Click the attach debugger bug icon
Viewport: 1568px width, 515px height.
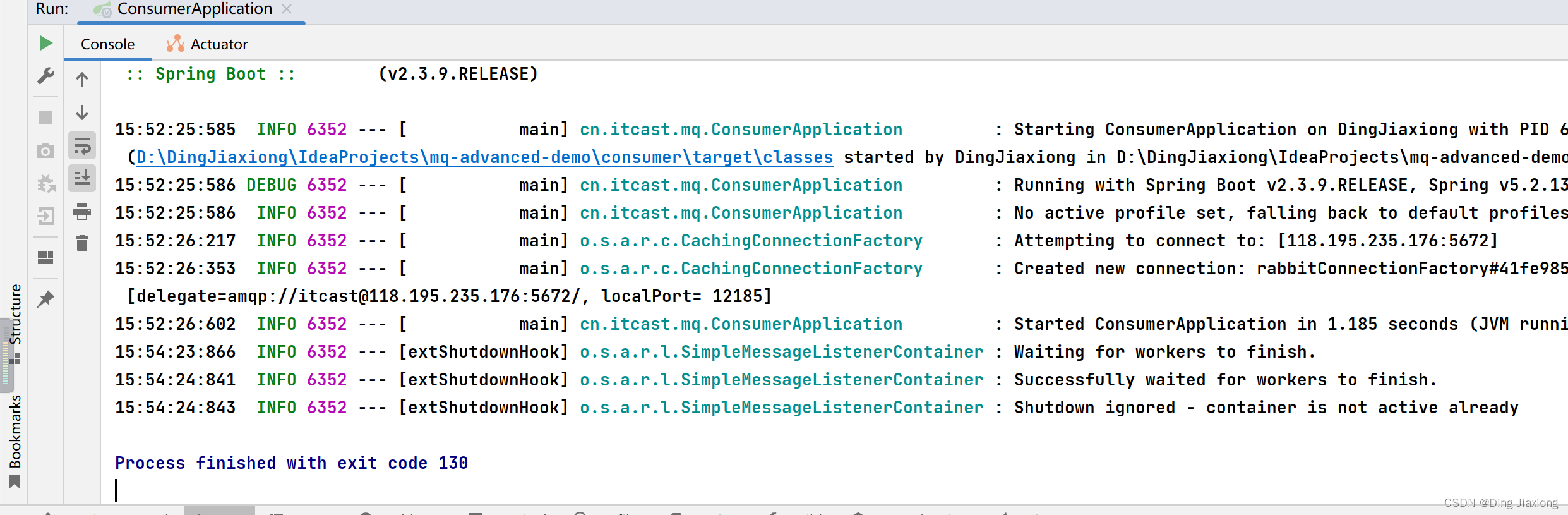point(45,184)
